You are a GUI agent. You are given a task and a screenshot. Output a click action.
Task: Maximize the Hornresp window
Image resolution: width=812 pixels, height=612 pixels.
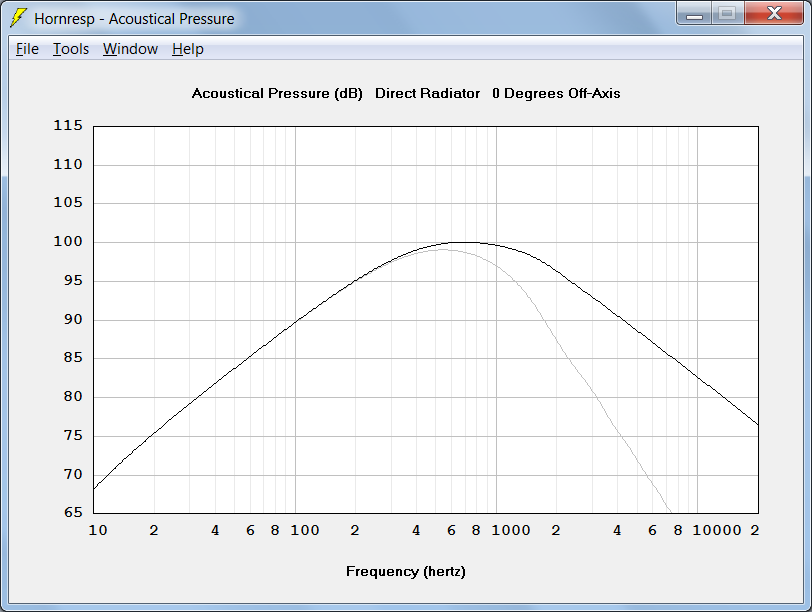(728, 13)
